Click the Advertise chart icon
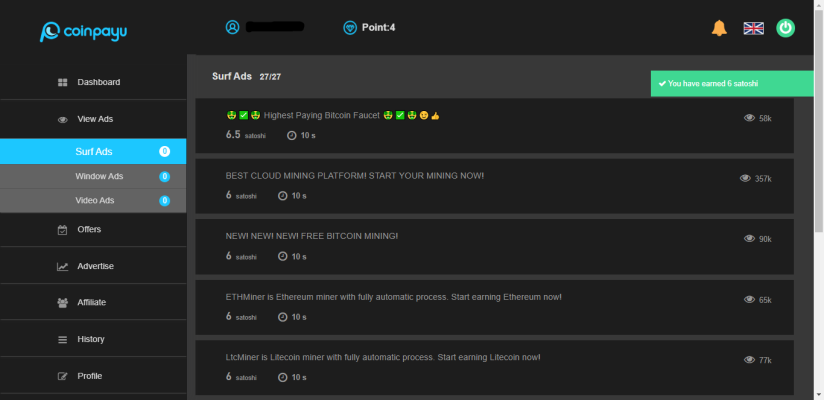Screen dimensions: 824x400 coord(63,266)
